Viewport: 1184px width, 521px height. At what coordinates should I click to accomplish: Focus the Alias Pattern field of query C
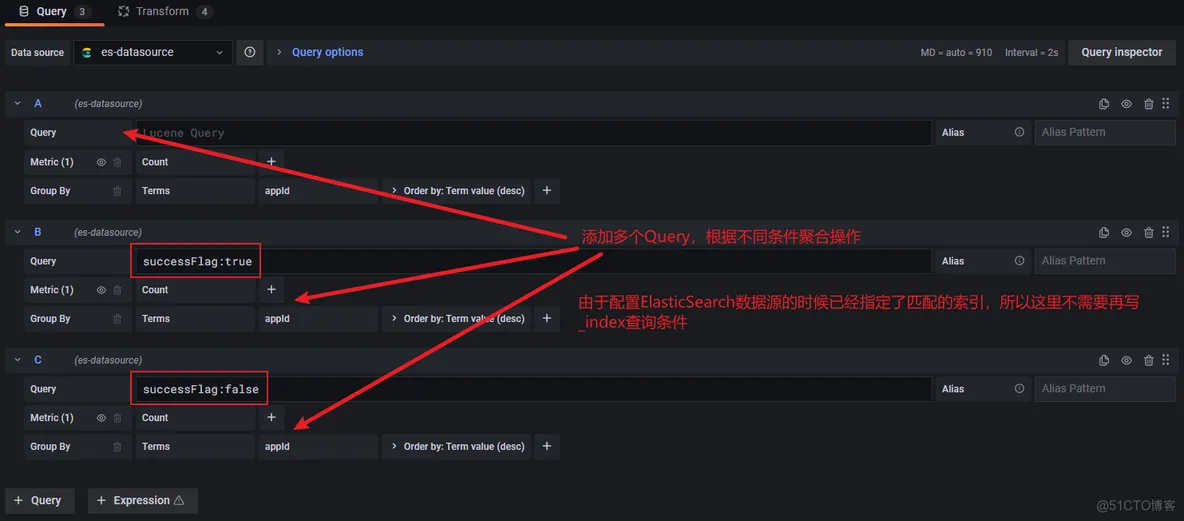[x=1105, y=389]
